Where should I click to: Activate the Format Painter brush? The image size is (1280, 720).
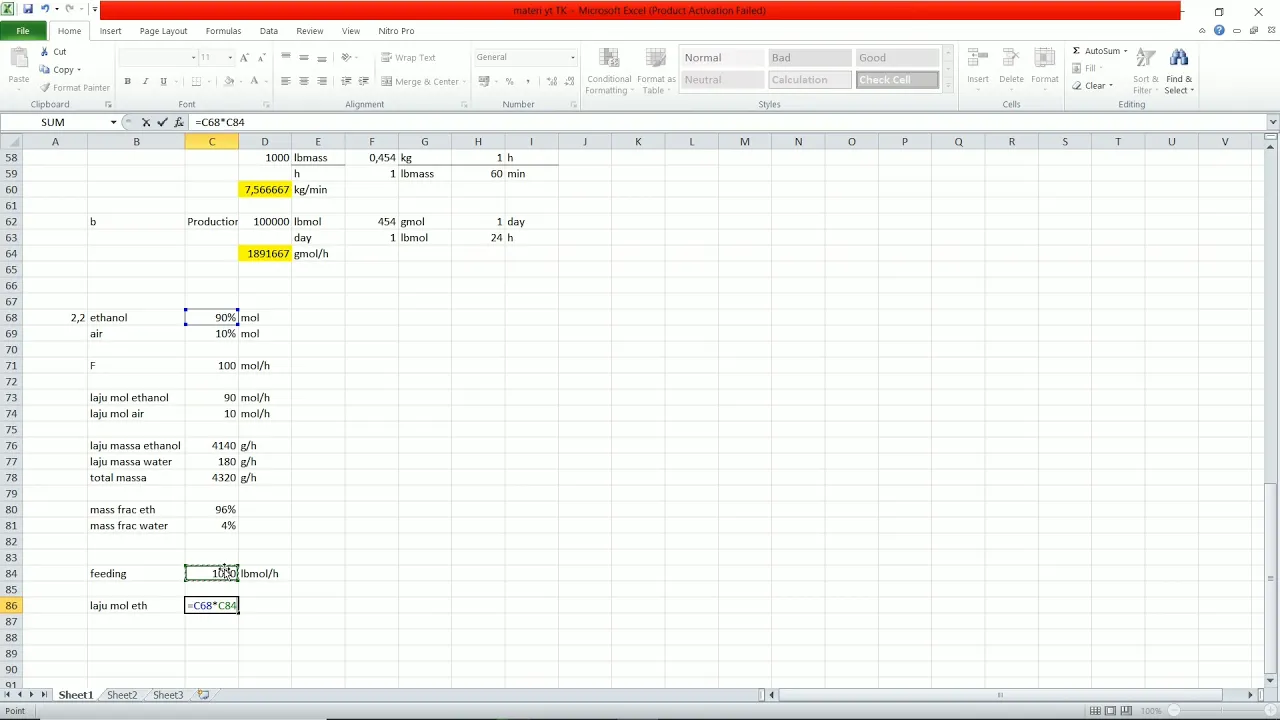coord(75,88)
